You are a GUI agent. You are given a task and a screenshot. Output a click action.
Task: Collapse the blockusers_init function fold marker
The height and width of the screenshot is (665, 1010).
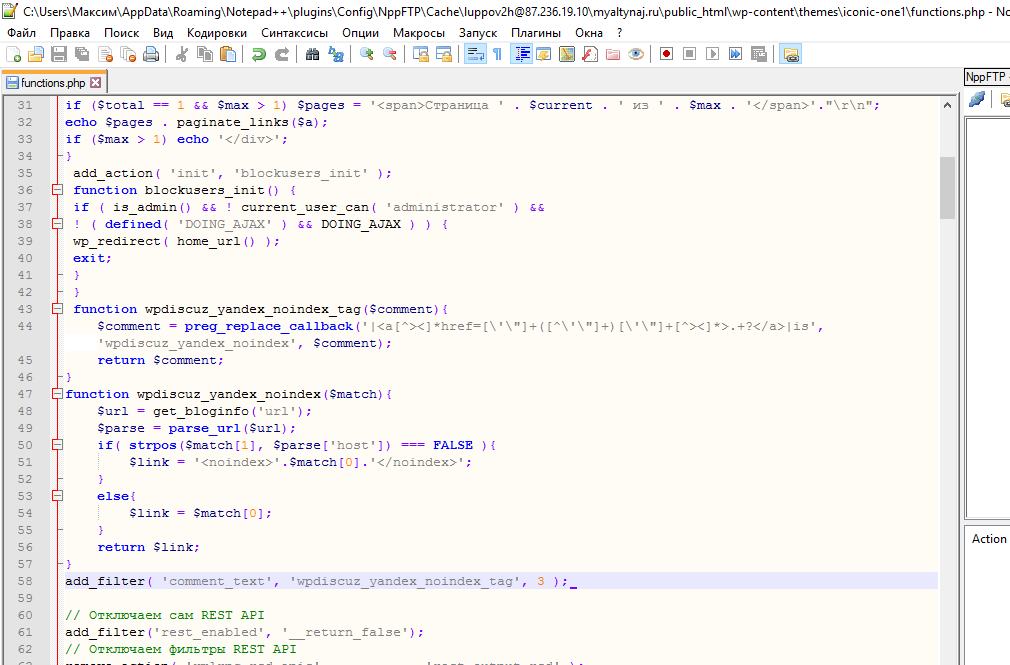tap(57, 190)
